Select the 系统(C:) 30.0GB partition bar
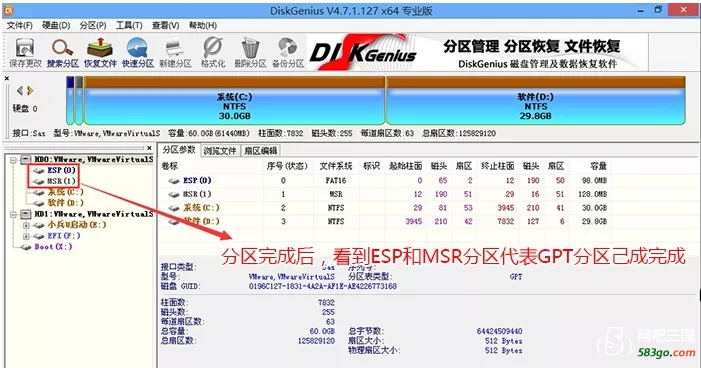 coord(234,101)
